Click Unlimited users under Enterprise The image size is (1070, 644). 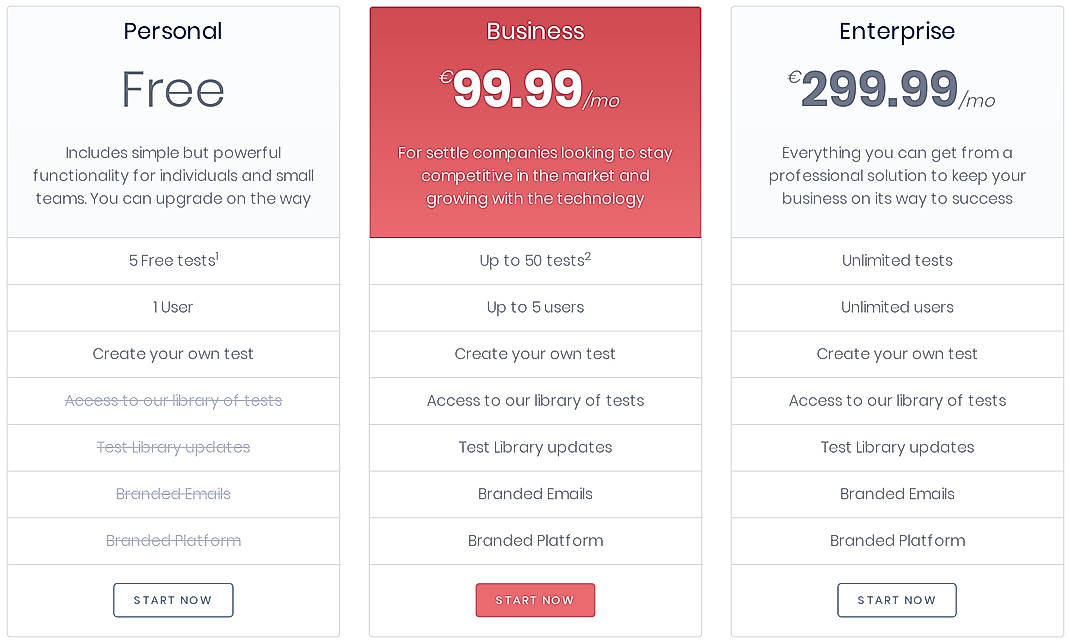coord(897,307)
